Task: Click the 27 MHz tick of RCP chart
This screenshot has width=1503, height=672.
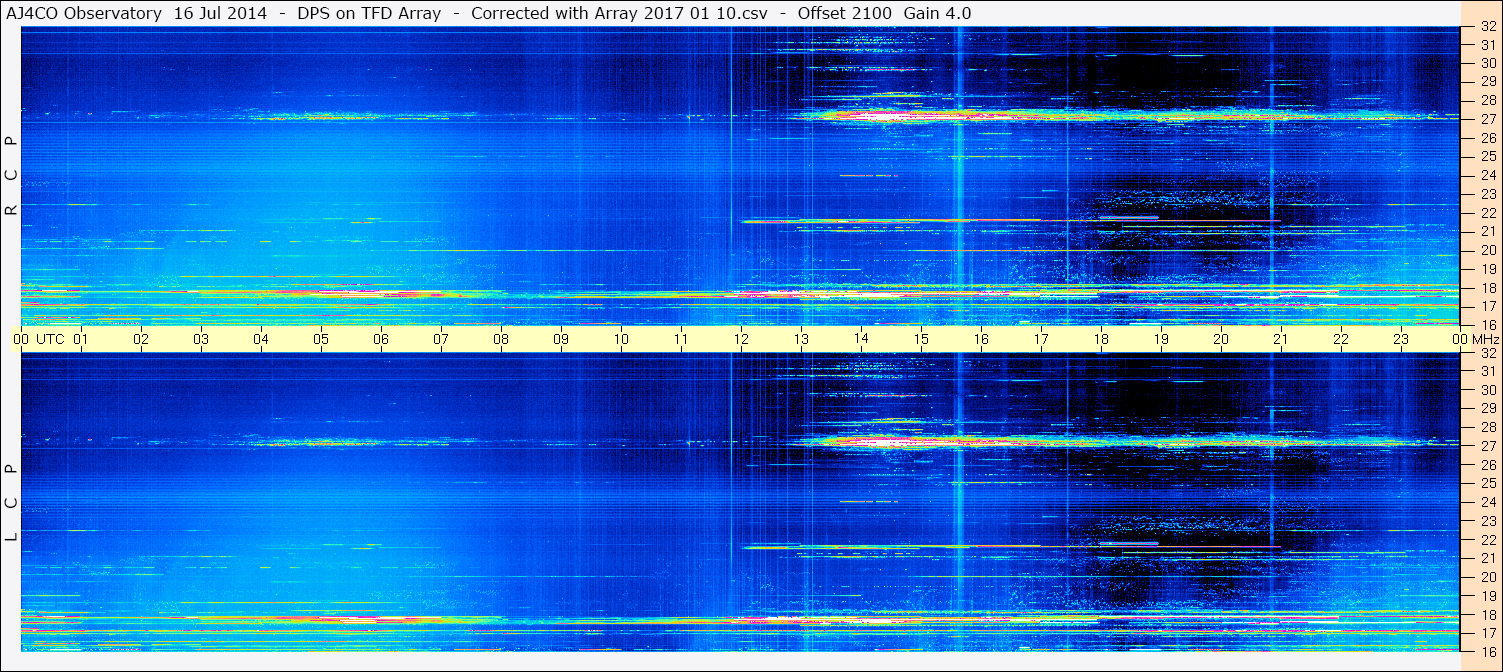Action: tap(1488, 119)
